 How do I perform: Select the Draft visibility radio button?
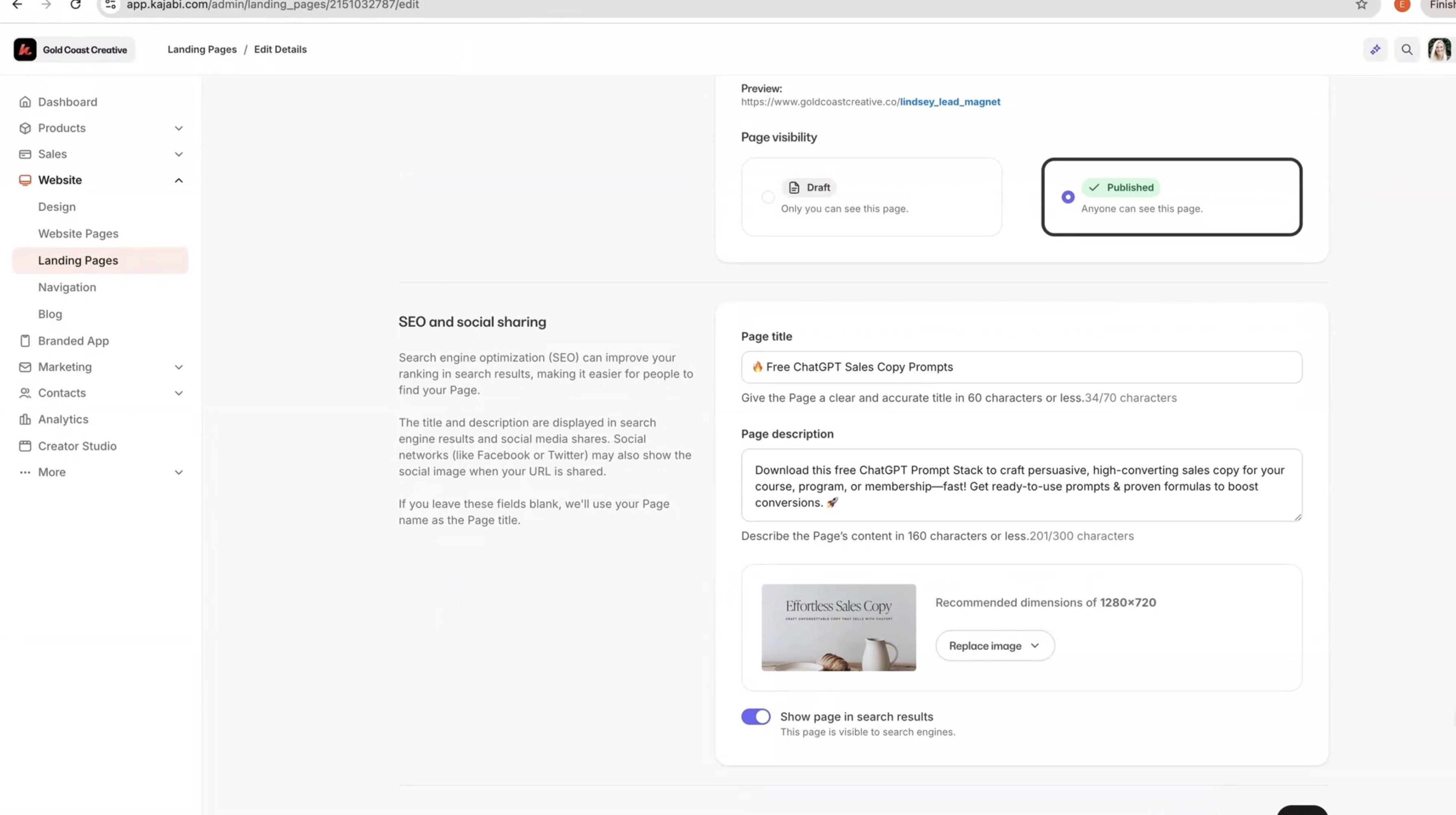[767, 197]
